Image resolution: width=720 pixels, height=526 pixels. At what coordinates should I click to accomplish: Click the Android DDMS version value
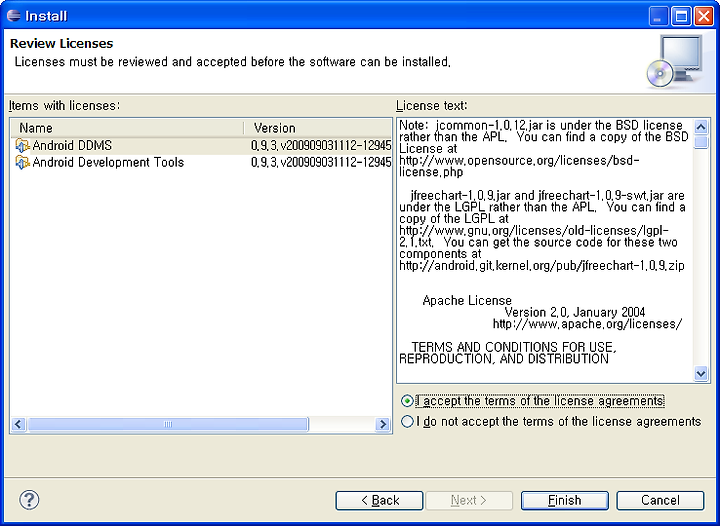[x=321, y=145]
